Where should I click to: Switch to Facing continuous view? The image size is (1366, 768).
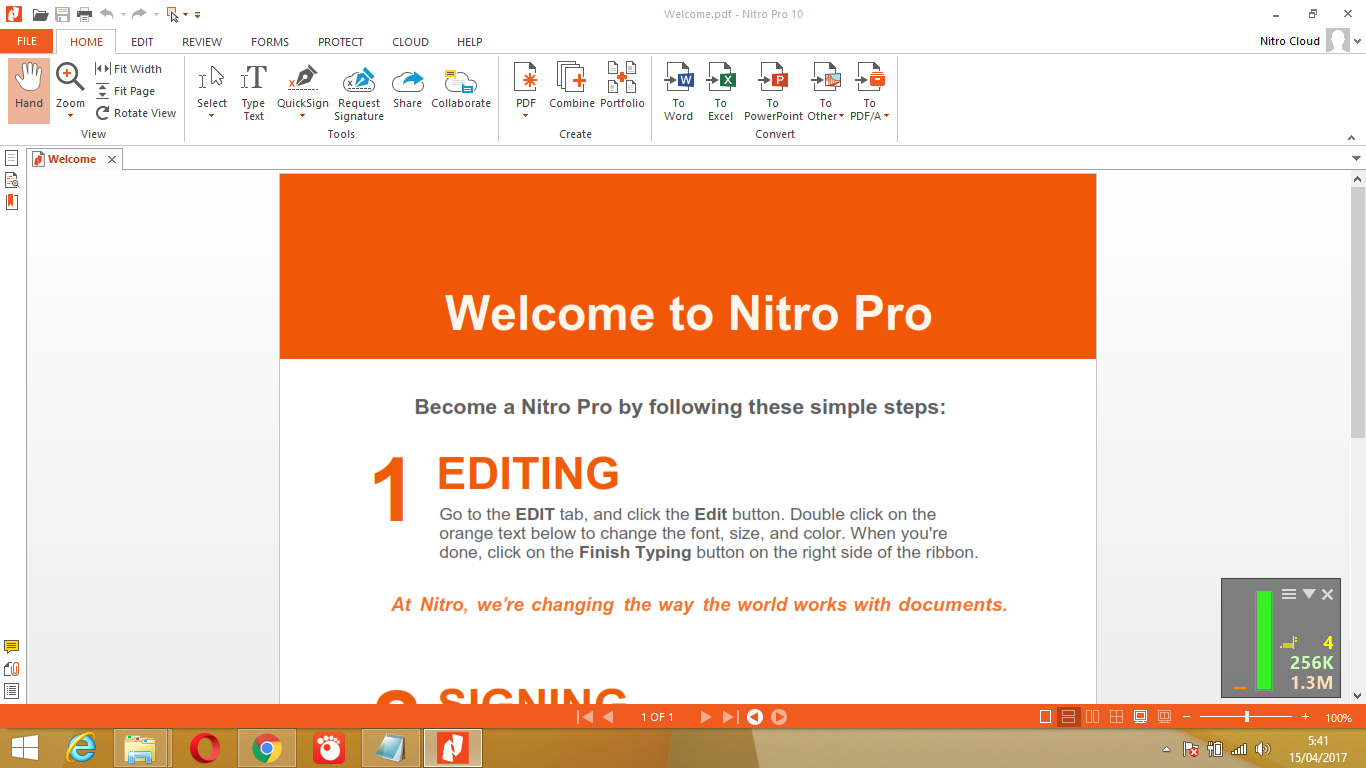[1116, 717]
